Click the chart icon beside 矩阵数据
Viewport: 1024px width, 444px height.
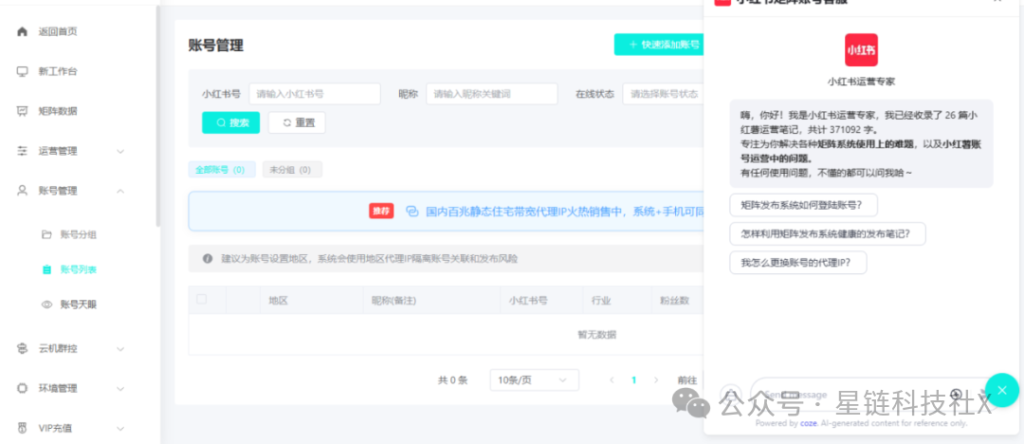point(22,111)
